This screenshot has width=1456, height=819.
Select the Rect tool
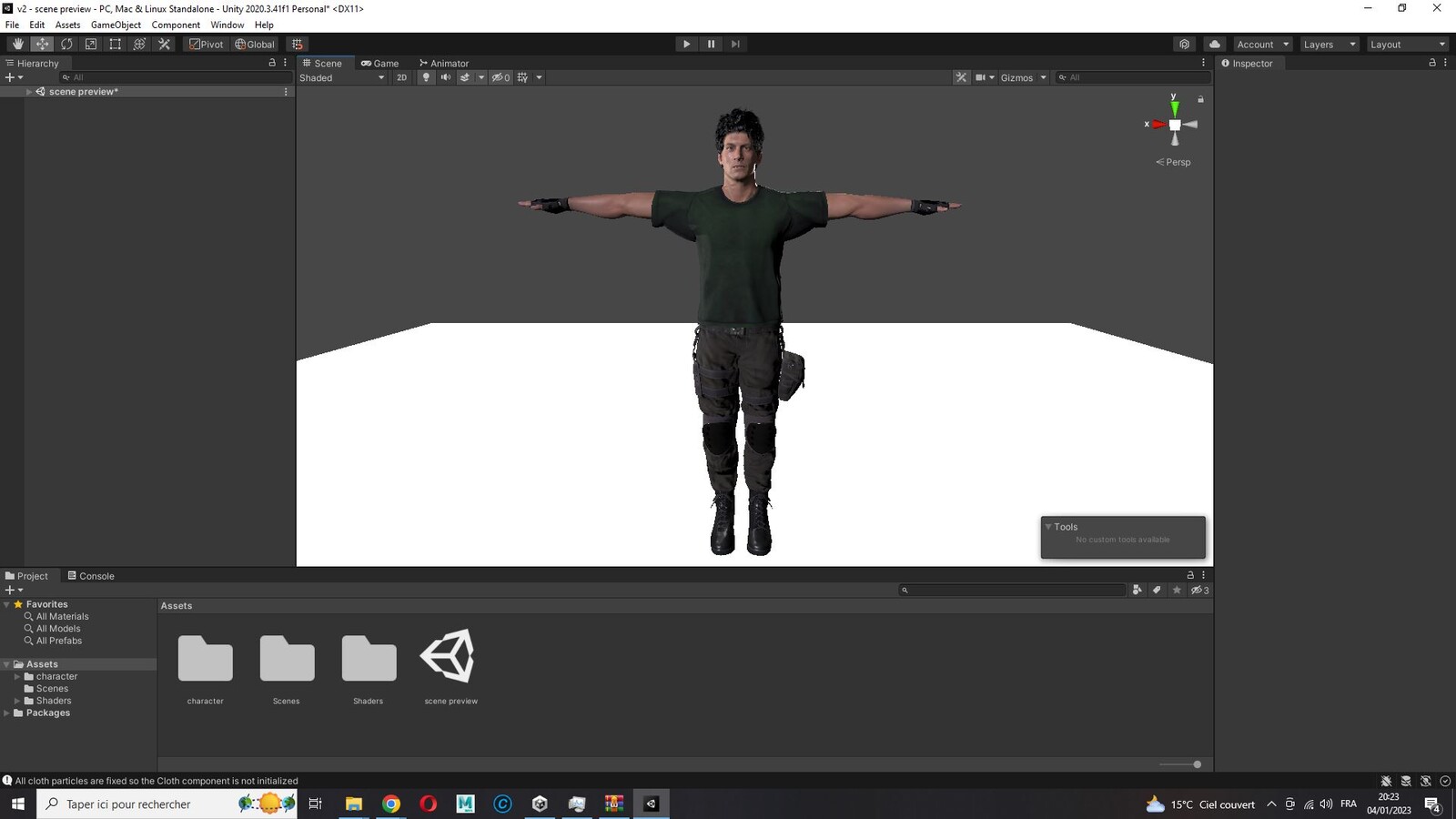(116, 44)
